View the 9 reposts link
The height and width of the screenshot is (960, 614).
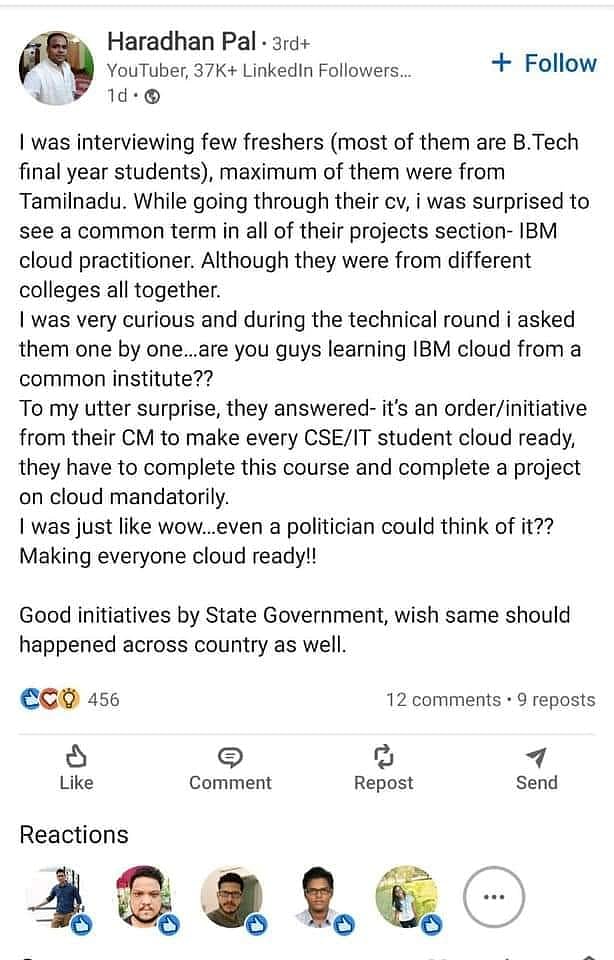point(556,699)
